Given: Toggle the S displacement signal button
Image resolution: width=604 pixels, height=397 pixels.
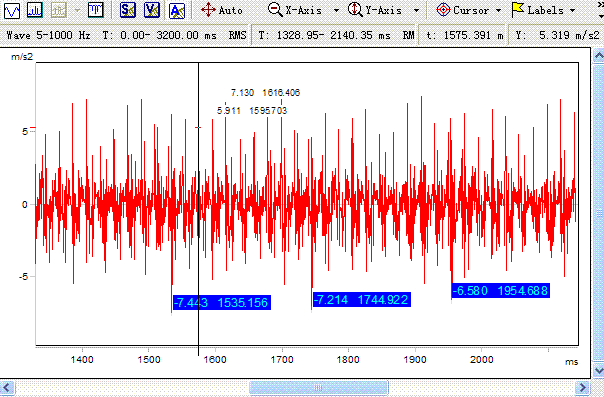Looking at the screenshot, I should point(128,10).
